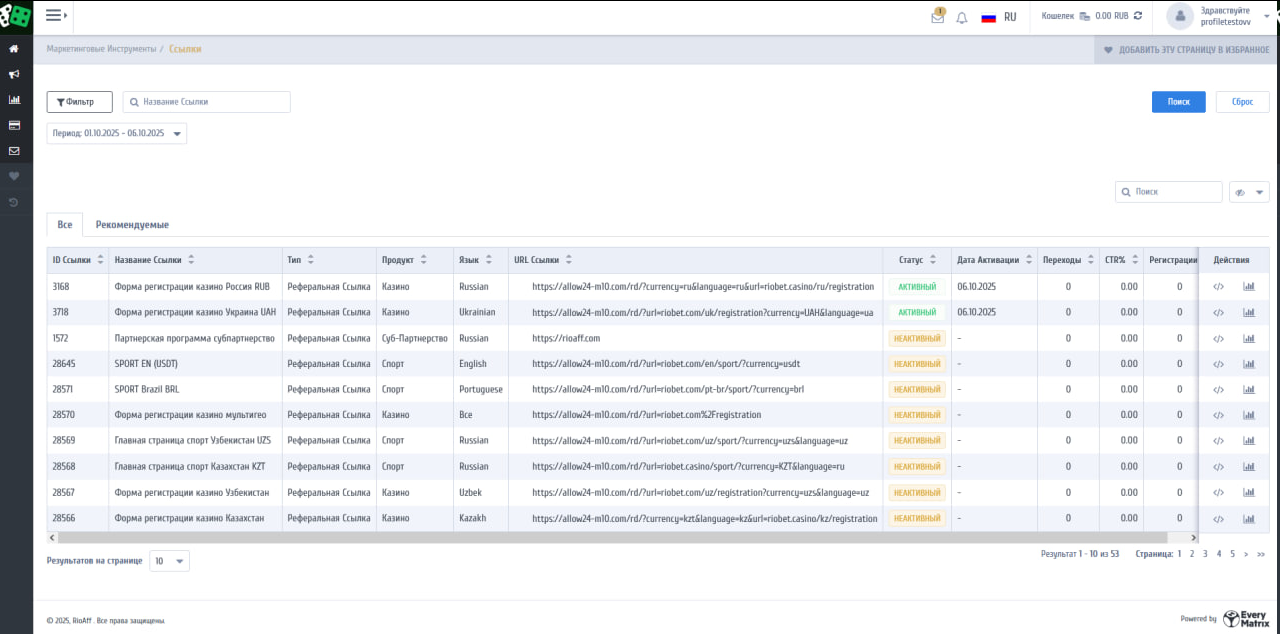The image size is (1280, 634).
Task: Open the bar chart reports sidebar icon
Action: [x=14, y=100]
